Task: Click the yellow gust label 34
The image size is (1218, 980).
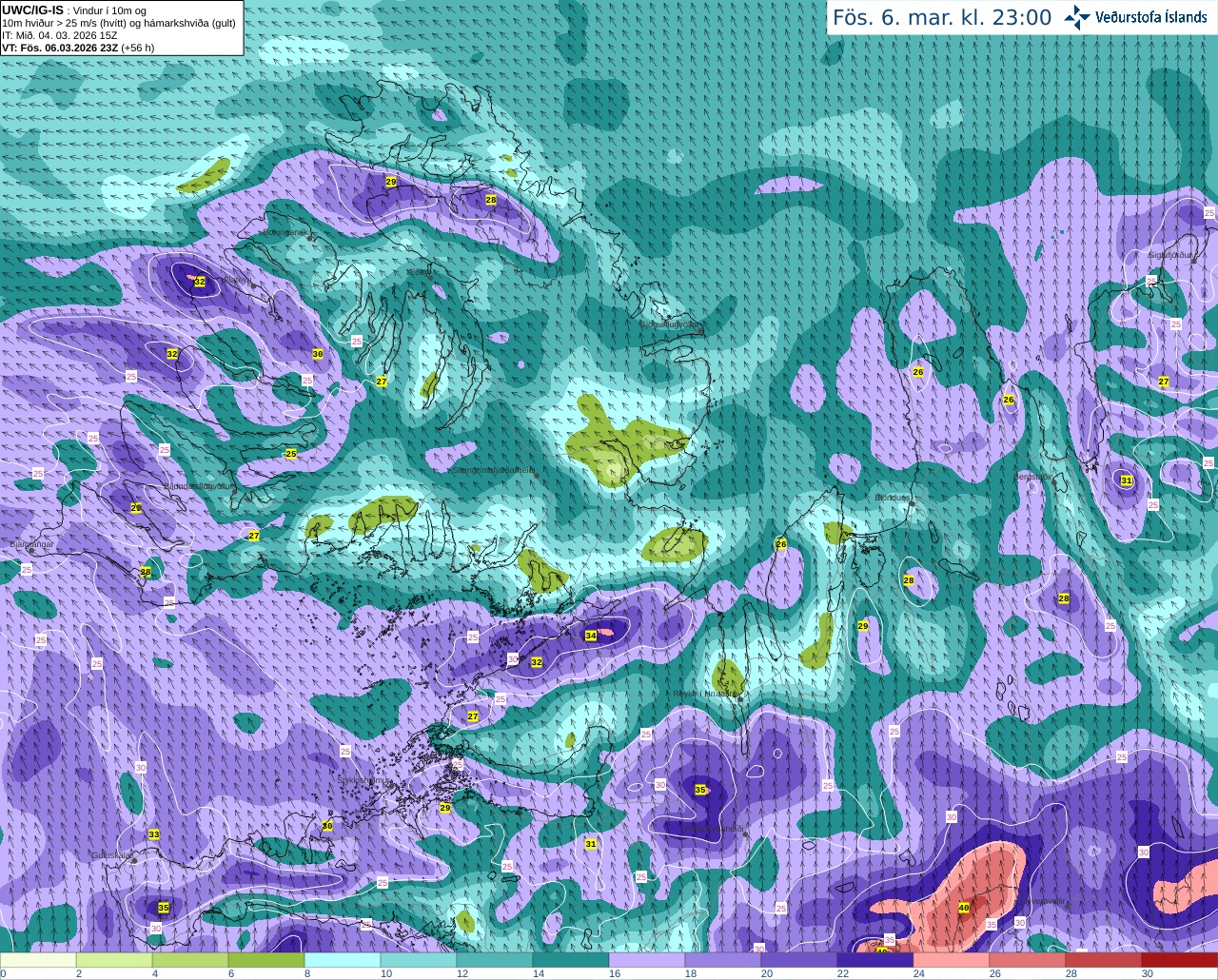Action: [x=591, y=636]
